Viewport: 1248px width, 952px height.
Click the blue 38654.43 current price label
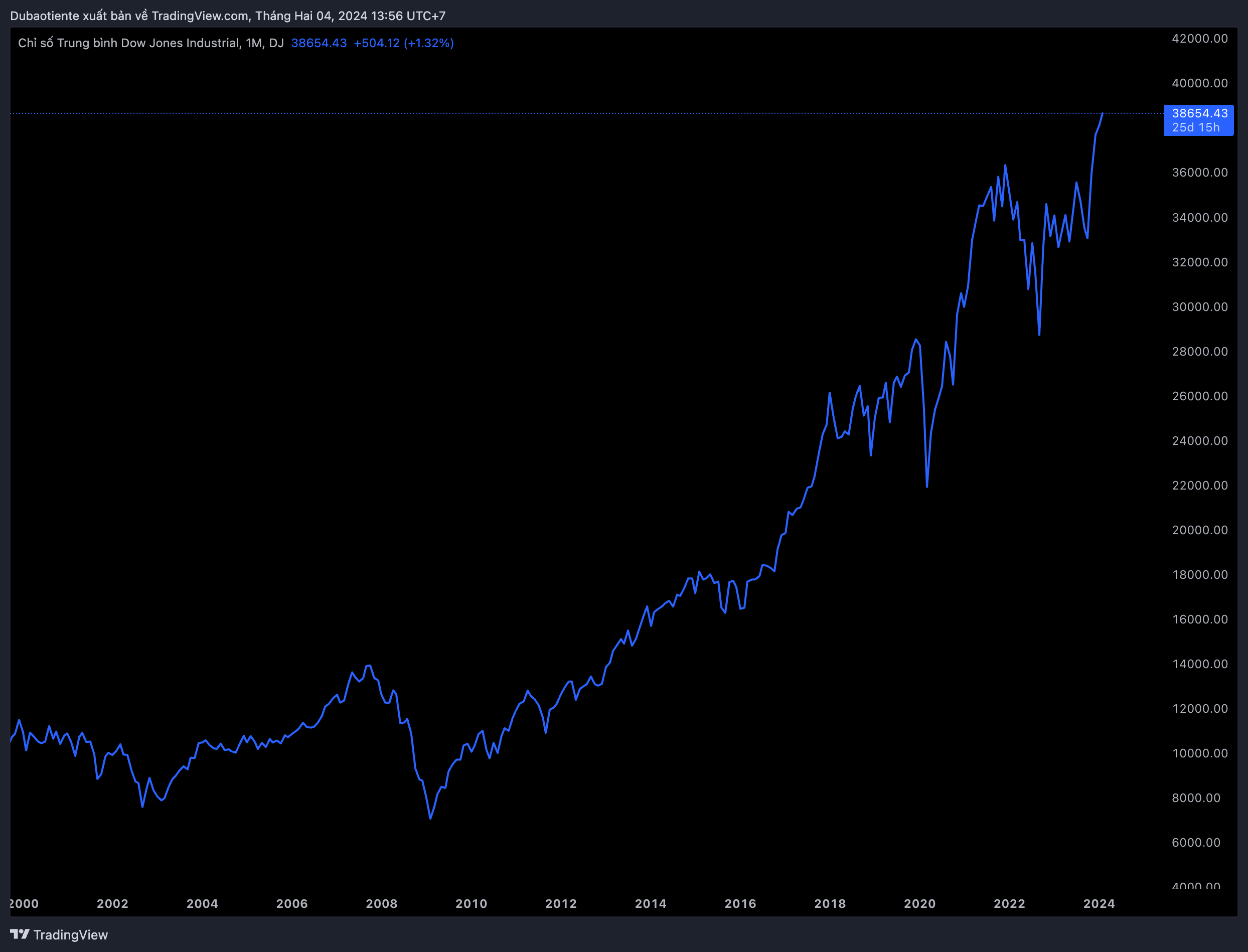click(x=1199, y=113)
